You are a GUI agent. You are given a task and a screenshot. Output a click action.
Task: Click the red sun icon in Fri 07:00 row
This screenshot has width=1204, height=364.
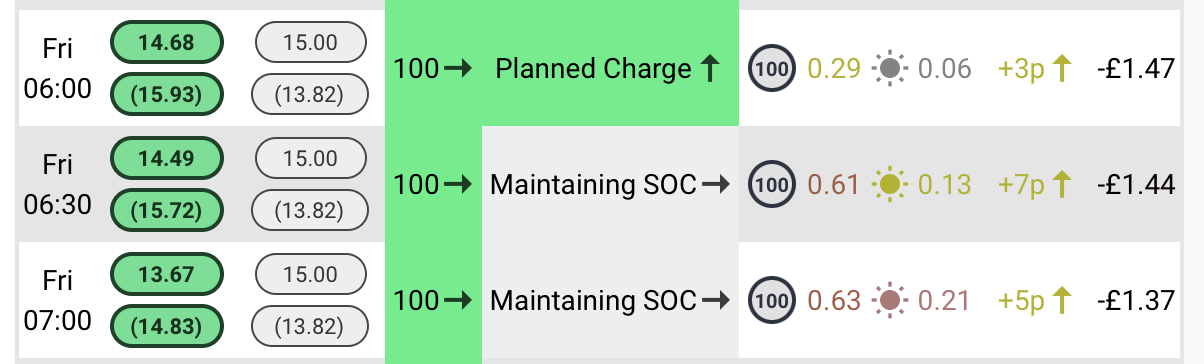click(889, 299)
